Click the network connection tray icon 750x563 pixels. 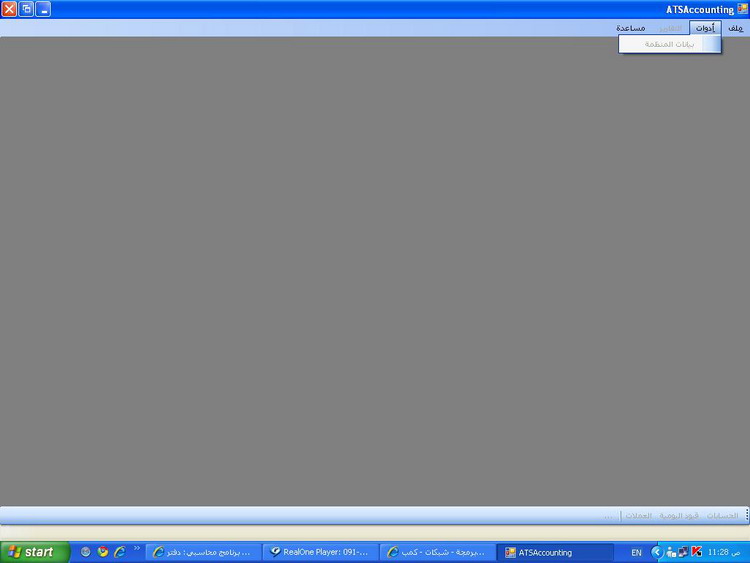pos(684,552)
